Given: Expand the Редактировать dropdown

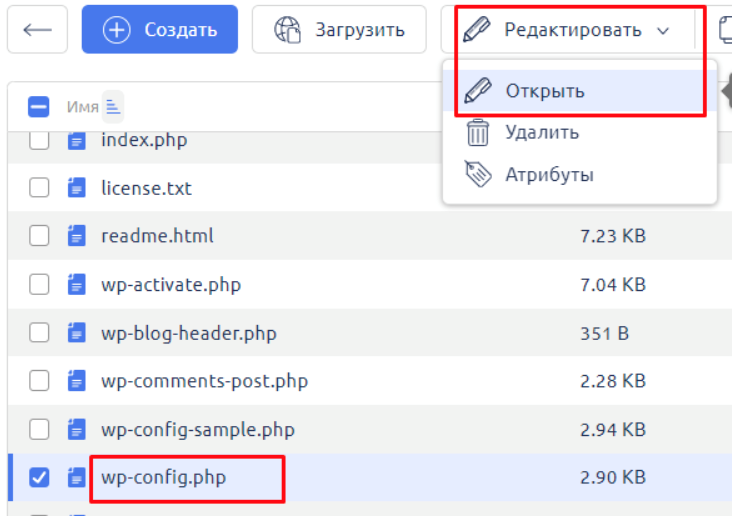Looking at the screenshot, I should click(x=567, y=30).
